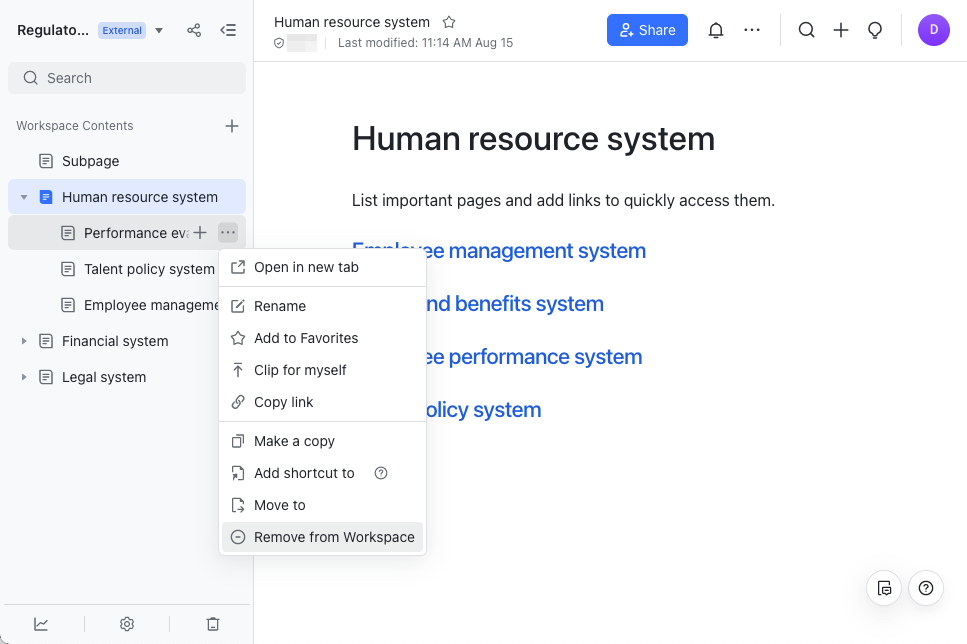The image size is (967, 644).
Task: Click the search magnifier icon in sidebar
Action: [31, 78]
